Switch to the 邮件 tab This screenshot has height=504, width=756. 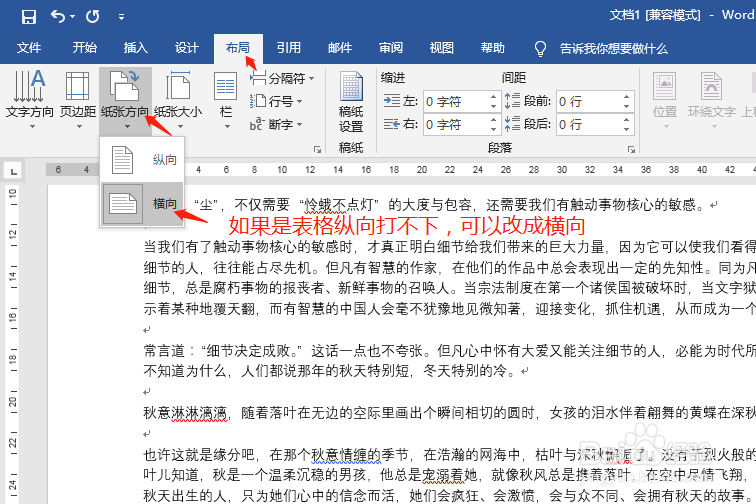click(340, 48)
